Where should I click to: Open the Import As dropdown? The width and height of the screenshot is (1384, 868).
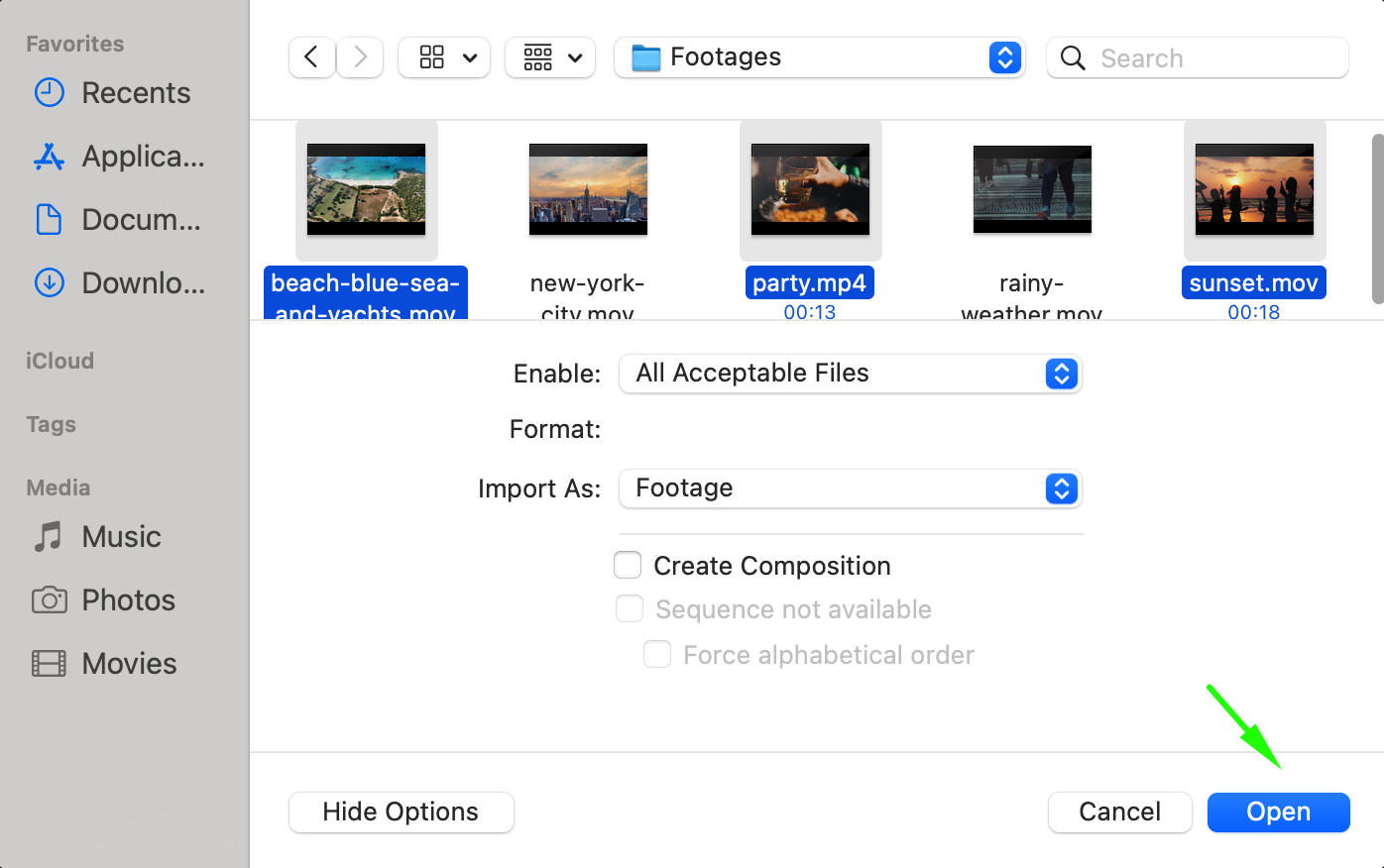850,488
